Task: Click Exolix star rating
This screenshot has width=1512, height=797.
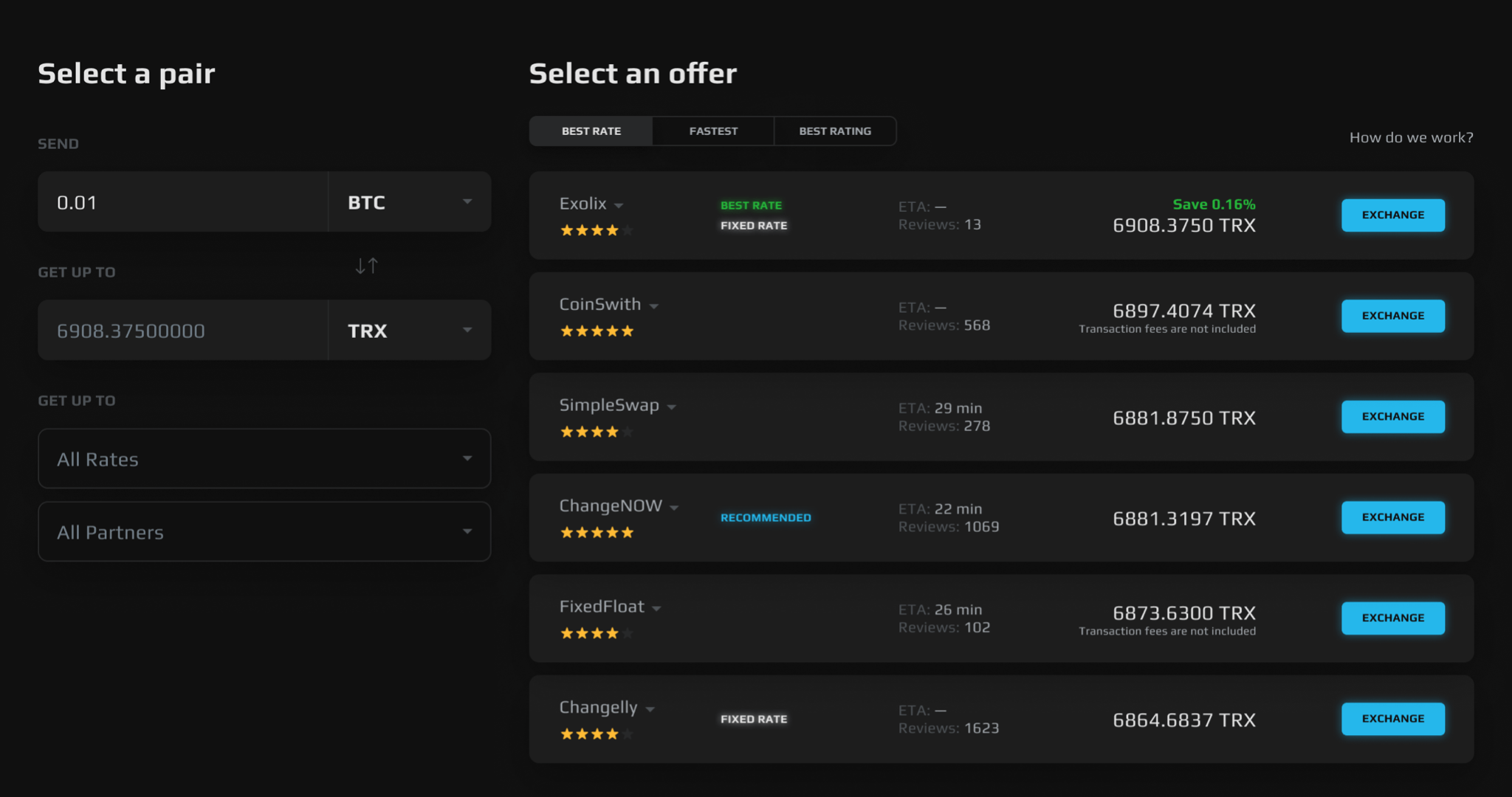Action: 597,230
